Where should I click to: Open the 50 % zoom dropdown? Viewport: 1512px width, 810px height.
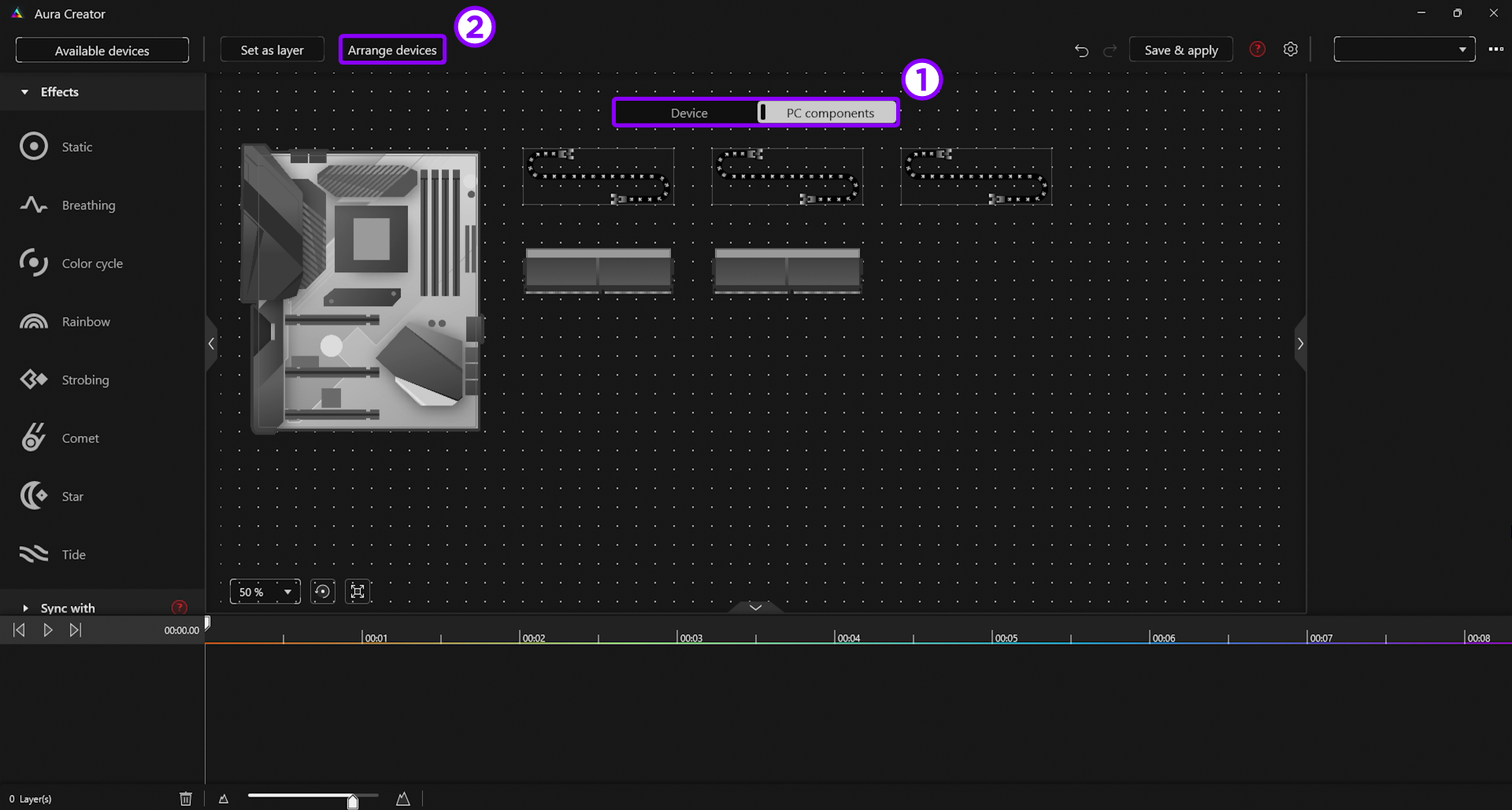[x=265, y=592]
